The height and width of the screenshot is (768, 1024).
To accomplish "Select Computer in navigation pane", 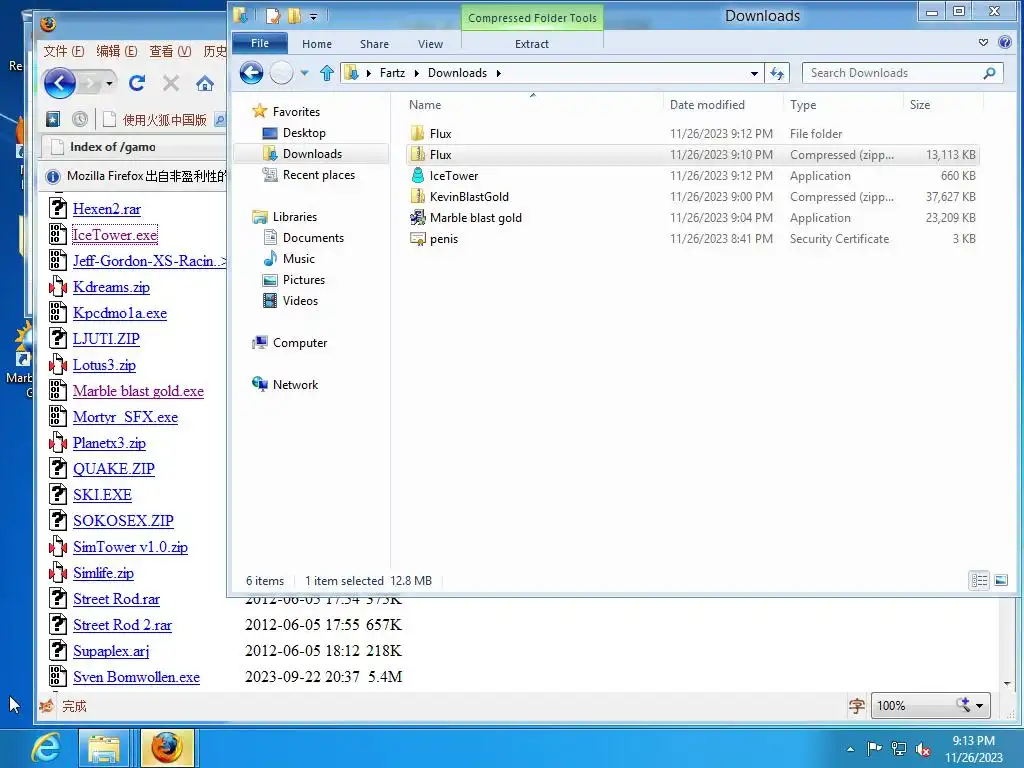I will coord(300,343).
